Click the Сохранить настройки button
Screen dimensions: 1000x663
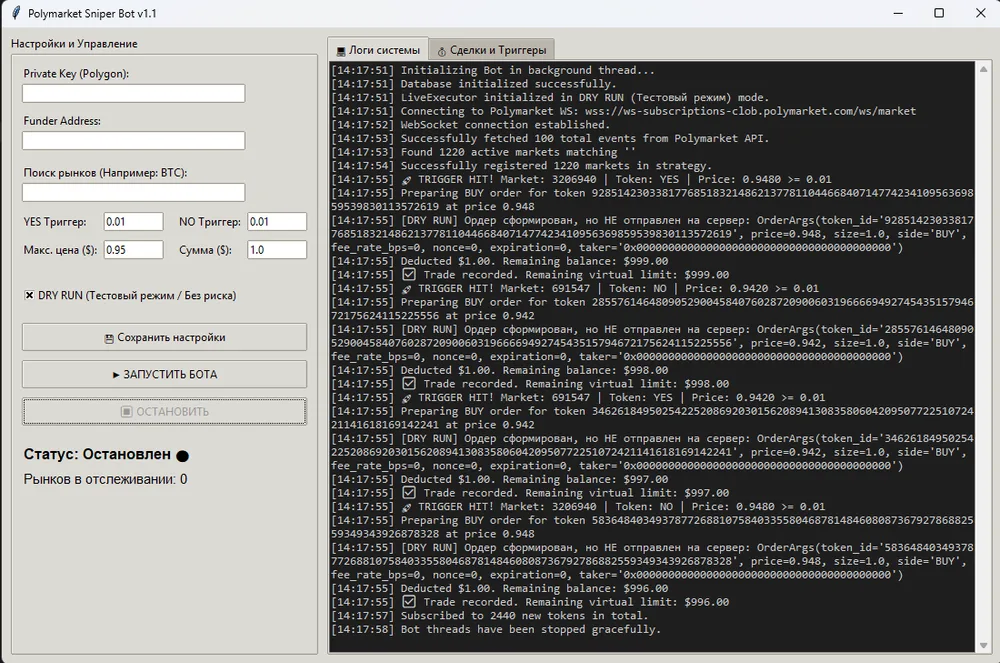point(165,337)
